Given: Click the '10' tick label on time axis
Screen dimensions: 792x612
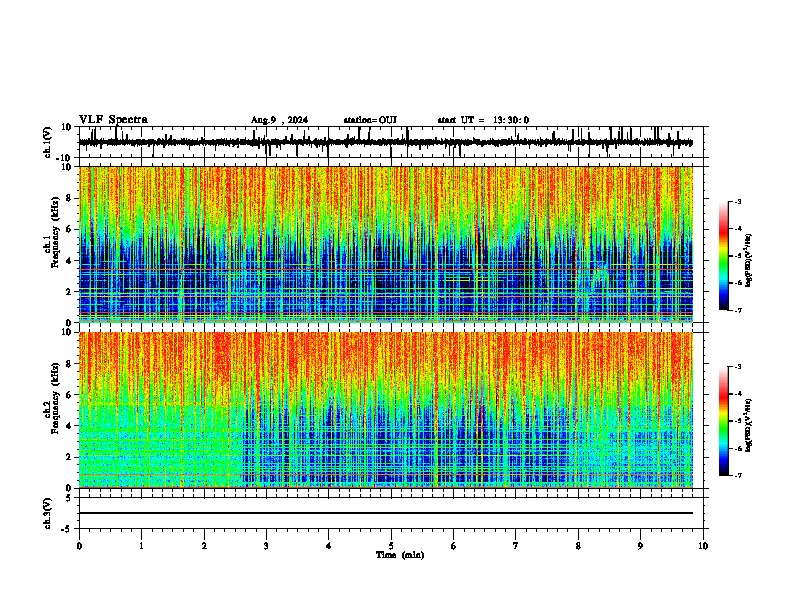Looking at the screenshot, I should 703,546.
